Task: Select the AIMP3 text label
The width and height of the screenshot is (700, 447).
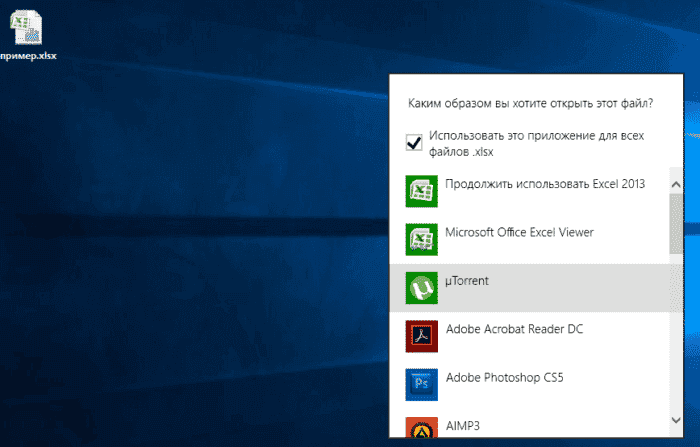Action: coord(462,424)
